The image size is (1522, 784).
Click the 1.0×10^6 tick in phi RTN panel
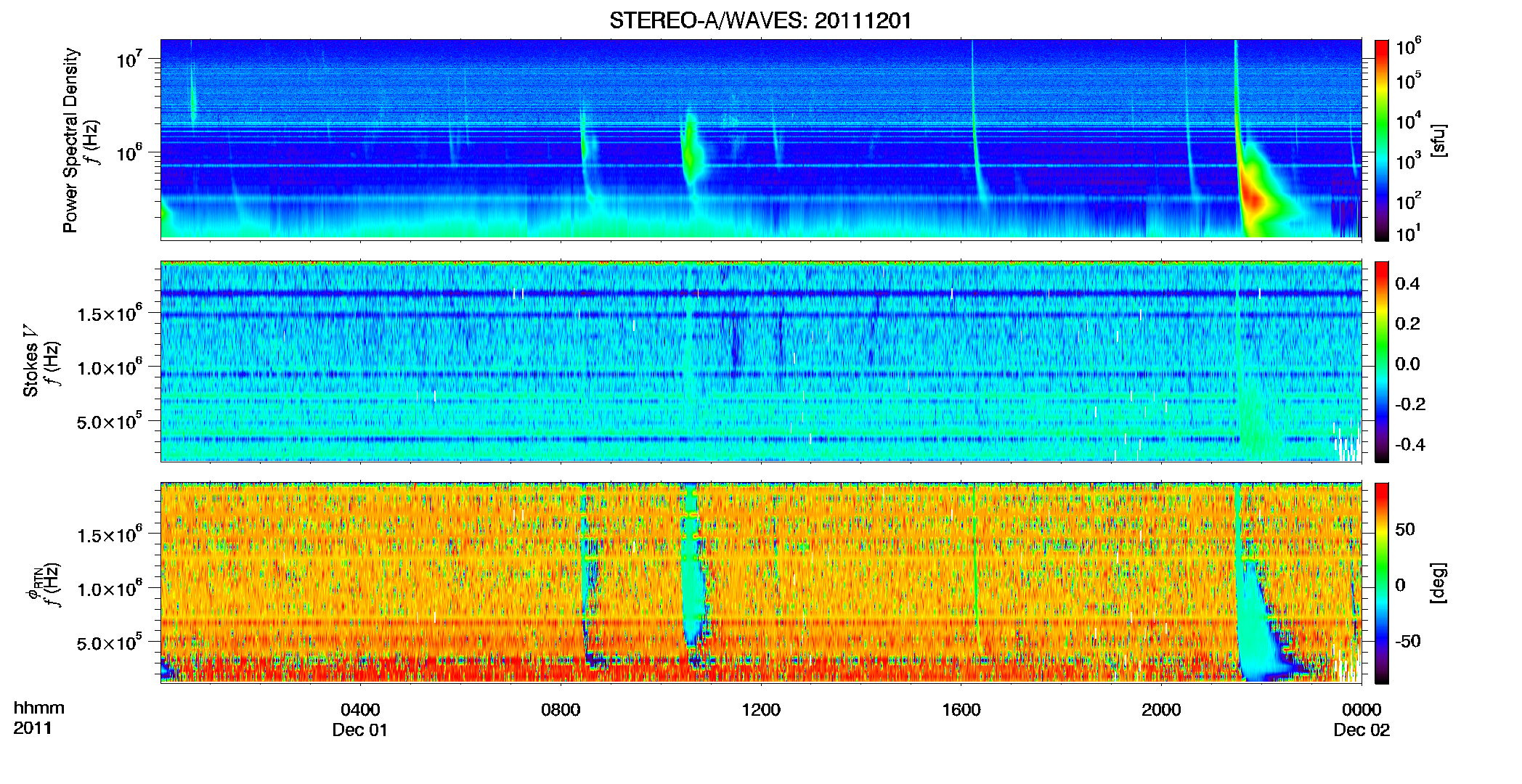click(110, 589)
